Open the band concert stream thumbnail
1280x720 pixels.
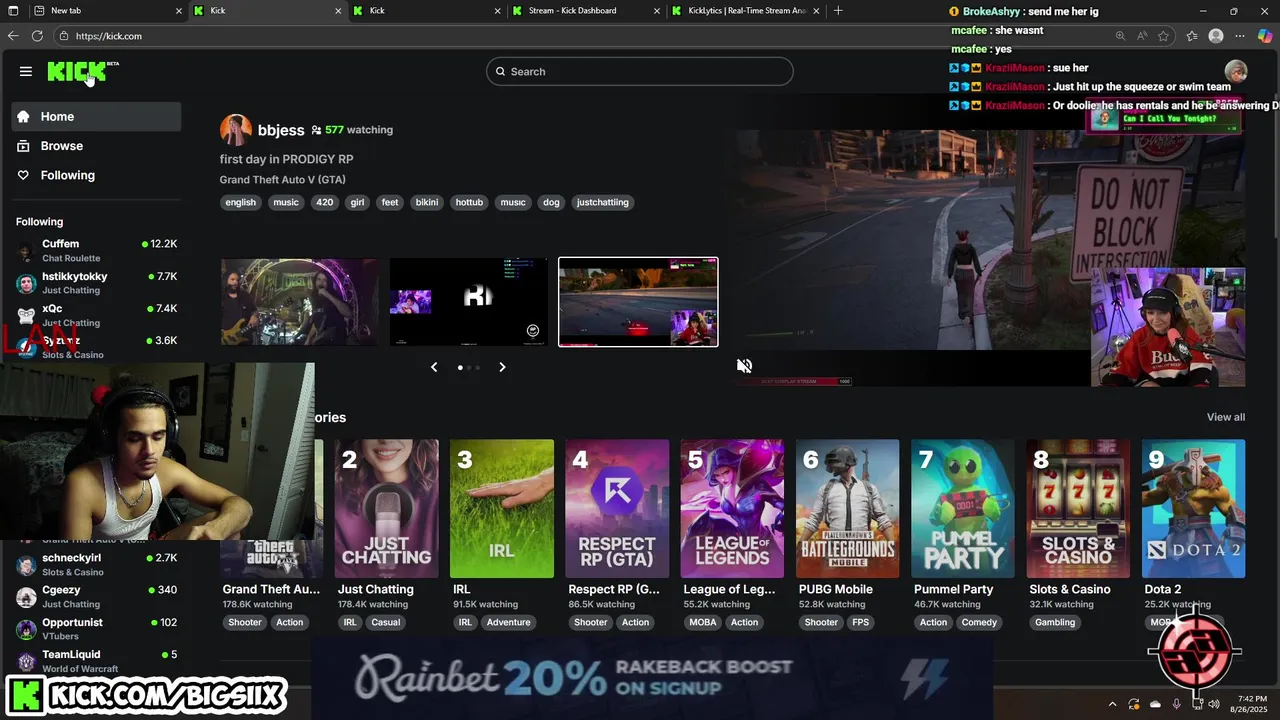300,302
